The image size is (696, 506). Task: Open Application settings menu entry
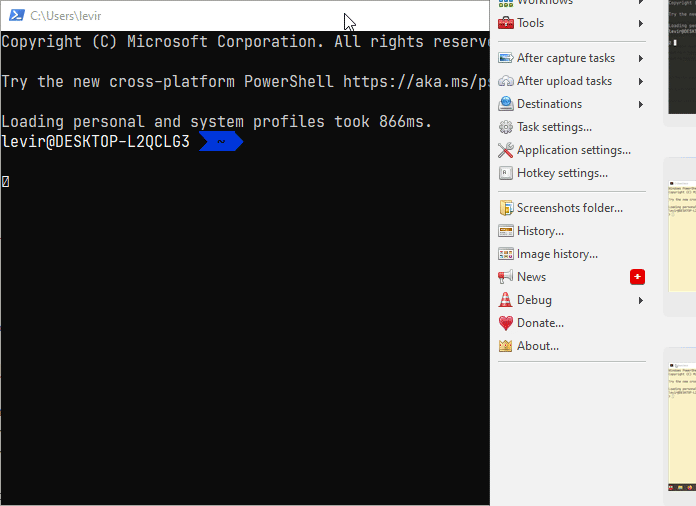click(x=572, y=150)
